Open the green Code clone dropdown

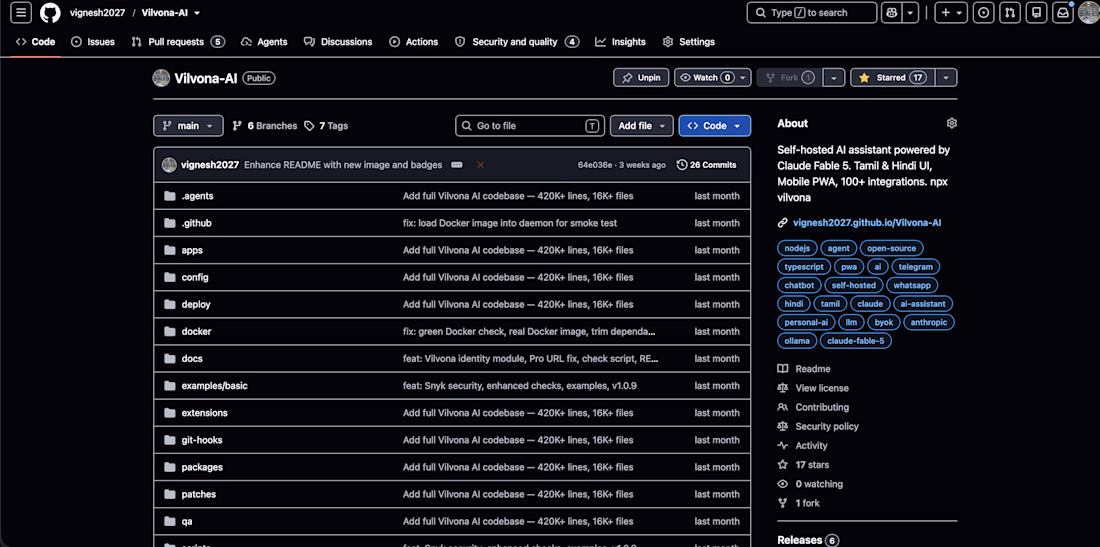point(714,126)
